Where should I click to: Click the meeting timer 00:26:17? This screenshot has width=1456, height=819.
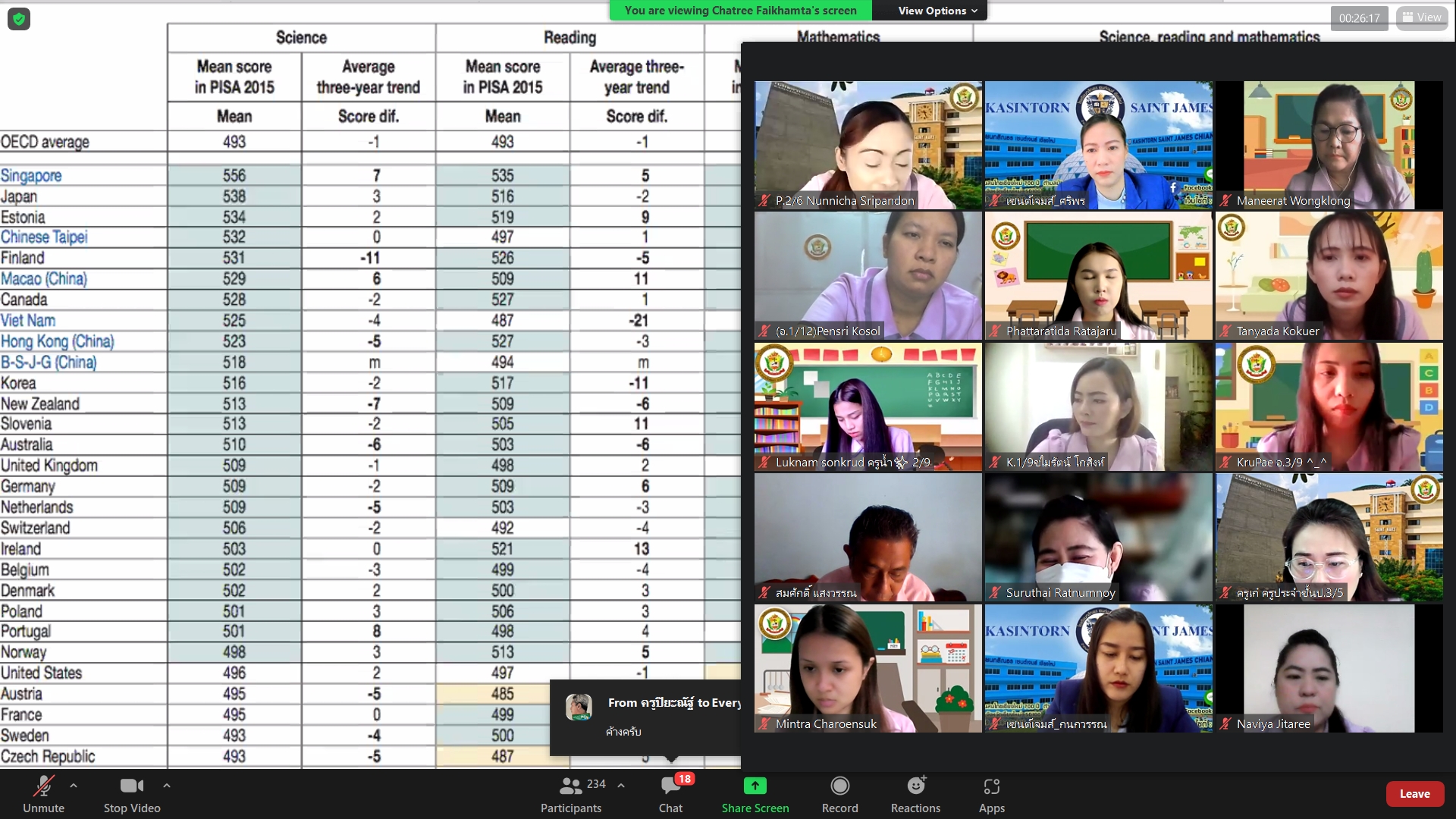1359,18
